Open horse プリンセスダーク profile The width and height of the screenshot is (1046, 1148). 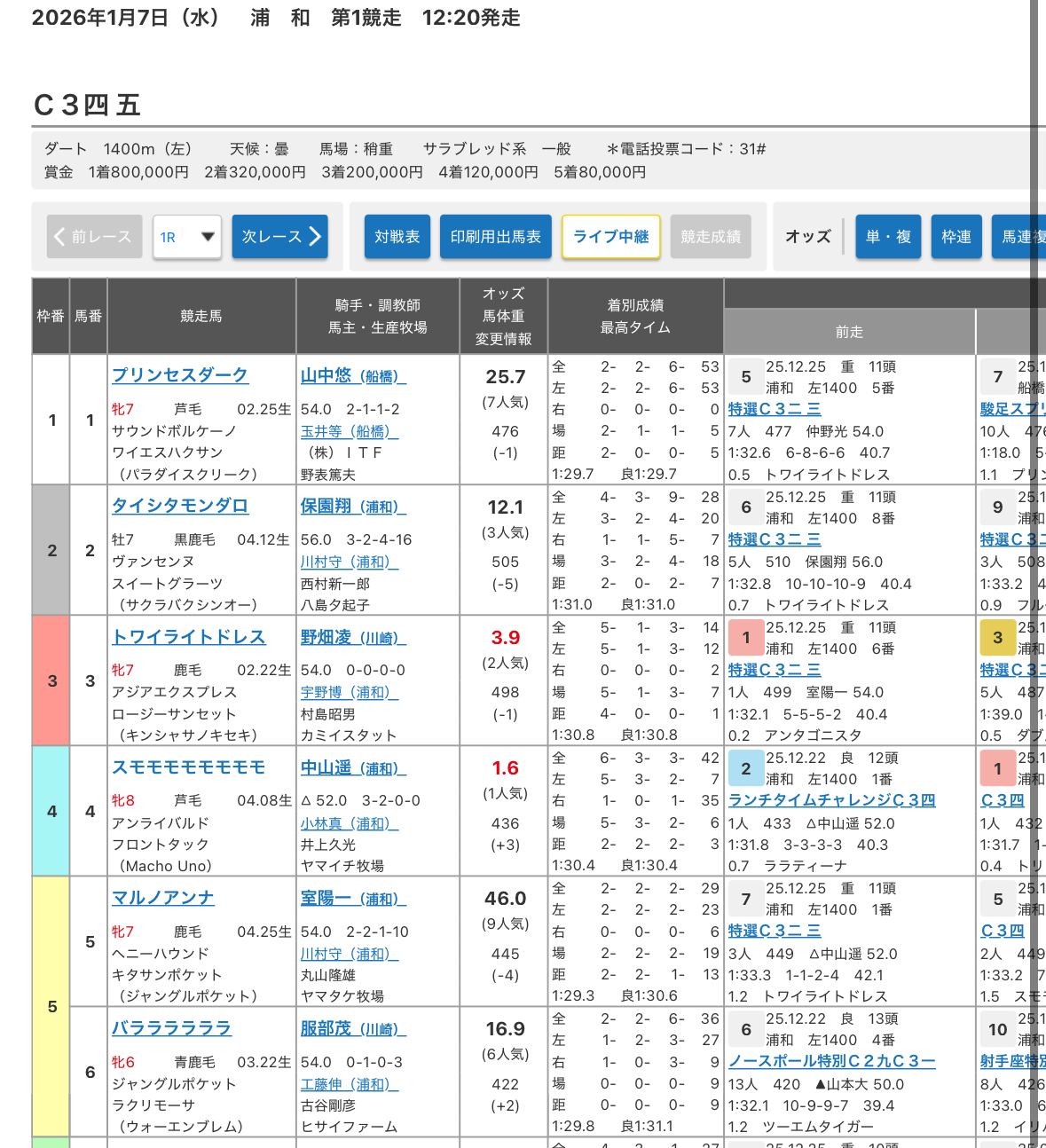(x=180, y=375)
